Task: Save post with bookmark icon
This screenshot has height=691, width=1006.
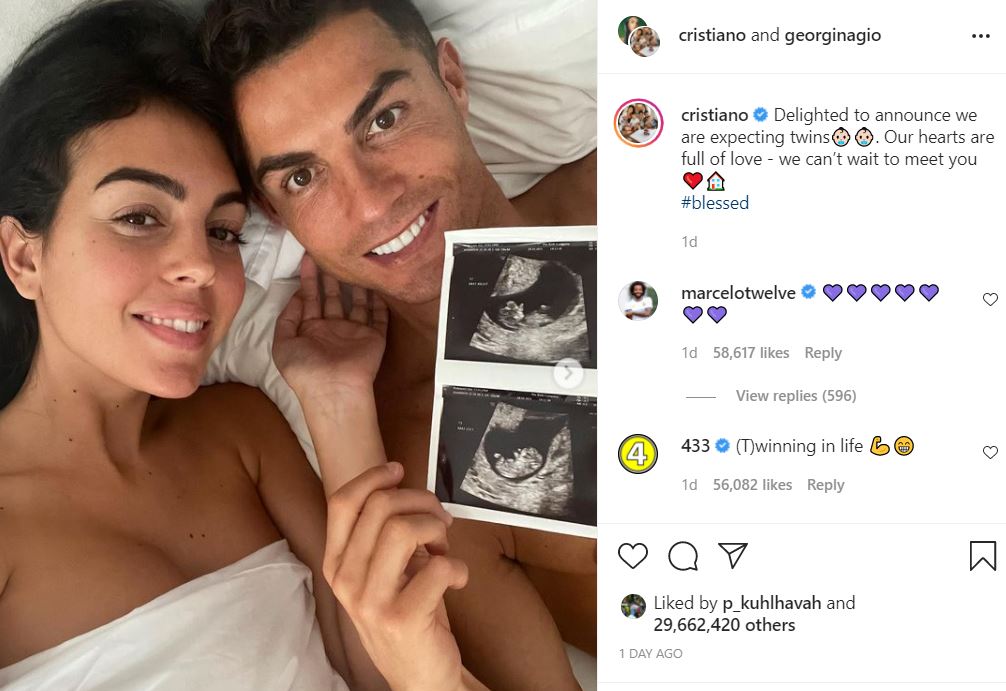Action: coord(982,556)
